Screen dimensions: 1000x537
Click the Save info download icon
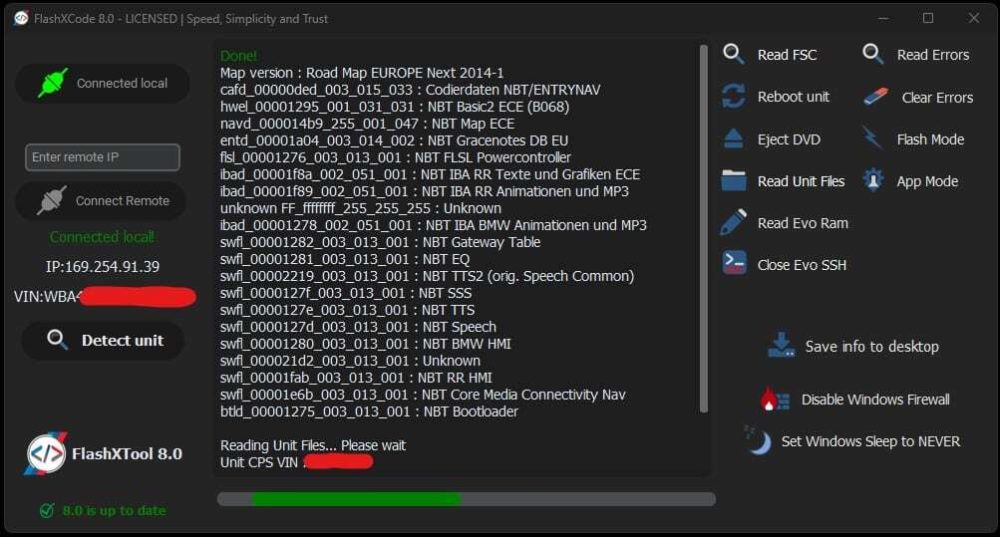[781, 345]
